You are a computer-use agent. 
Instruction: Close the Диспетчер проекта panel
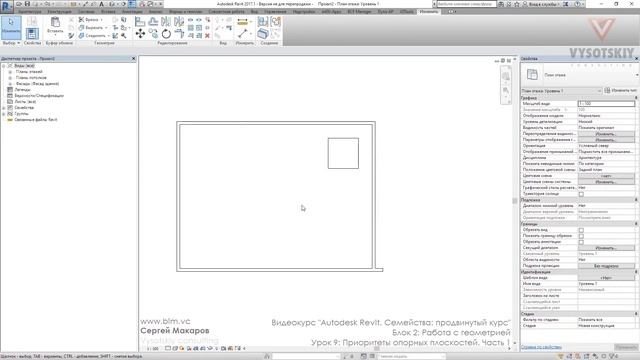(x=133, y=59)
